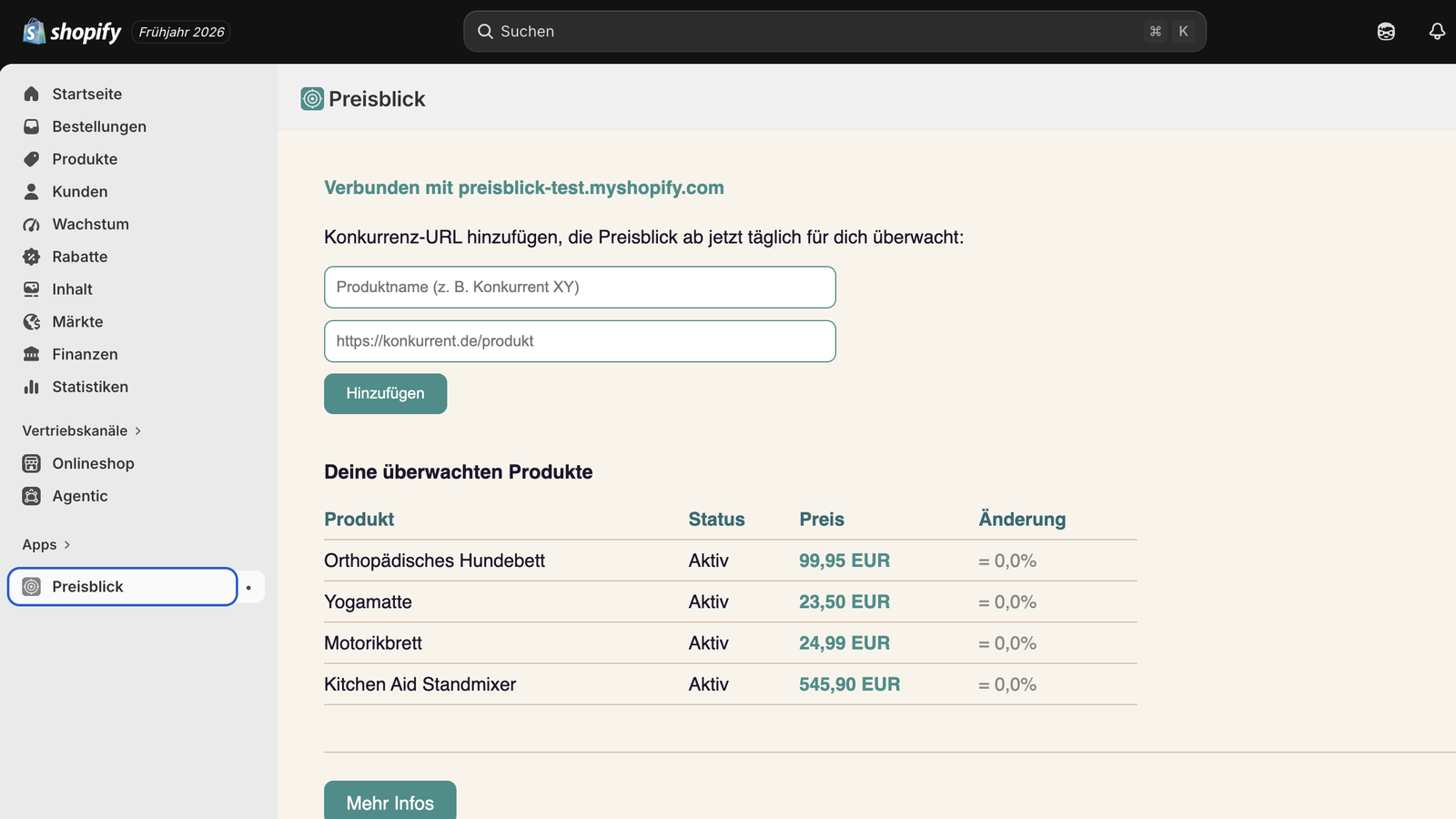Image resolution: width=1456 pixels, height=819 pixels.
Task: Click the Finanzen bank icon
Action: (x=32, y=354)
